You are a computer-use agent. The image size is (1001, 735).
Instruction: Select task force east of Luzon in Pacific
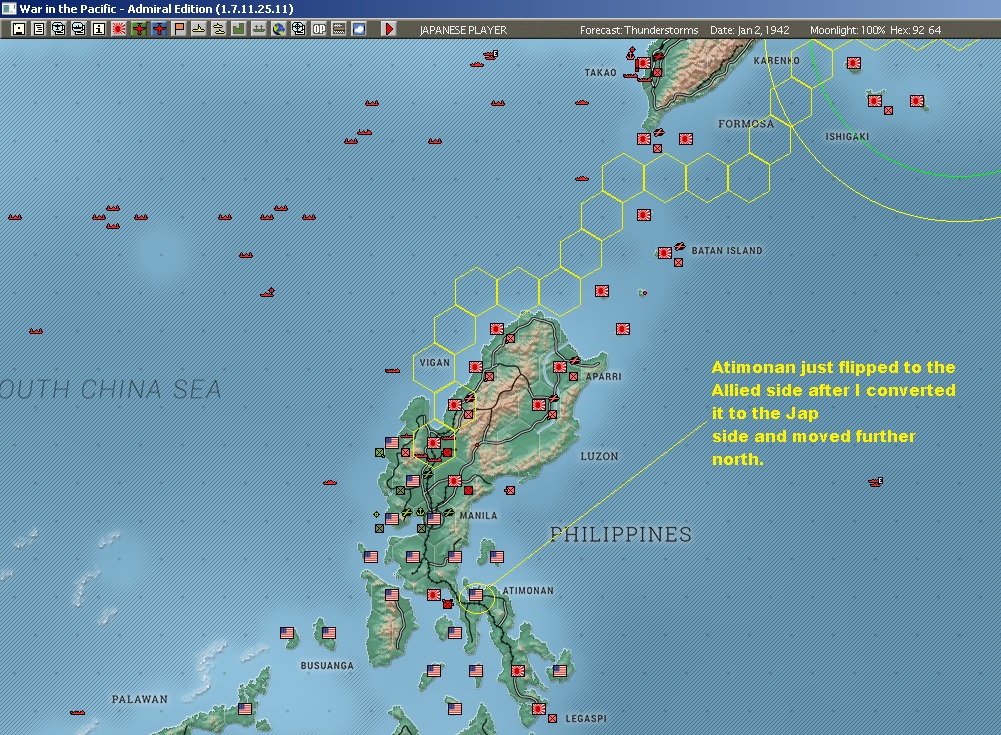tap(875, 482)
